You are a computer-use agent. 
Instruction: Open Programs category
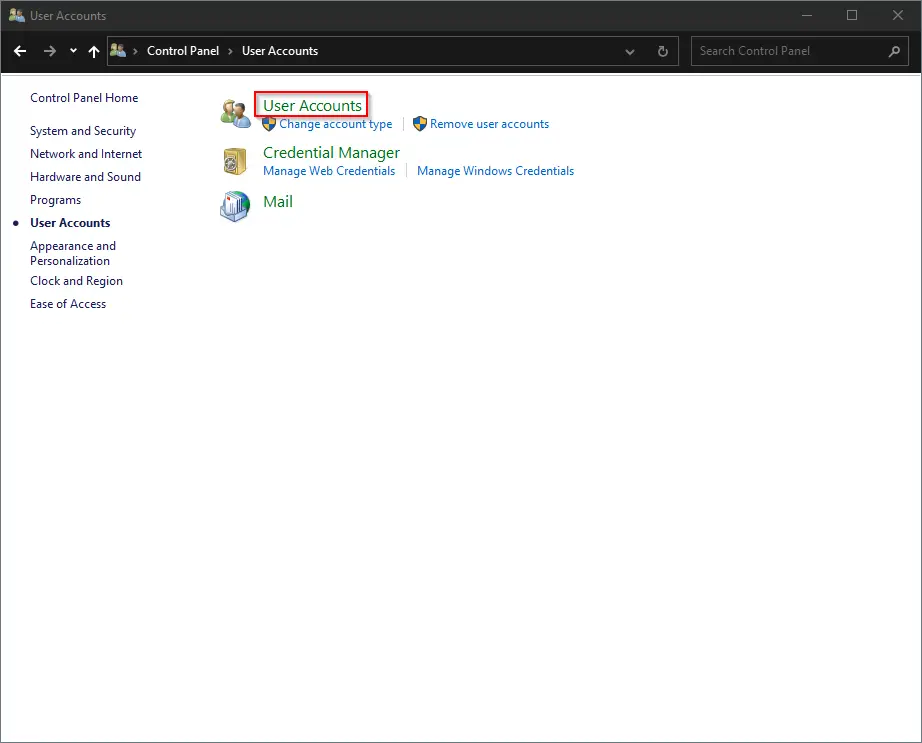tap(55, 200)
